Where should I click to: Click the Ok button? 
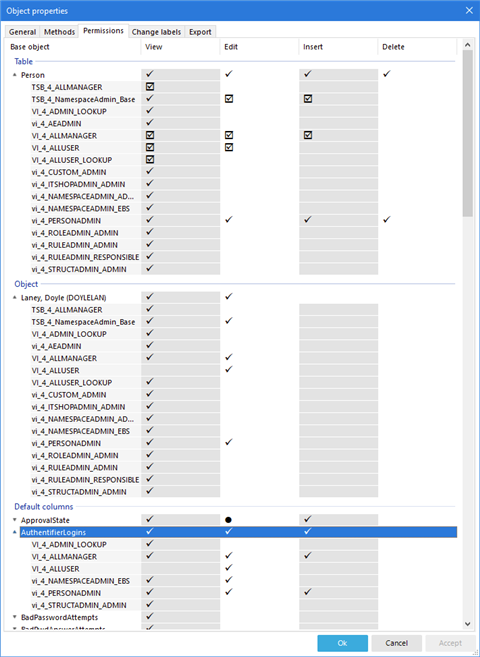[x=343, y=643]
